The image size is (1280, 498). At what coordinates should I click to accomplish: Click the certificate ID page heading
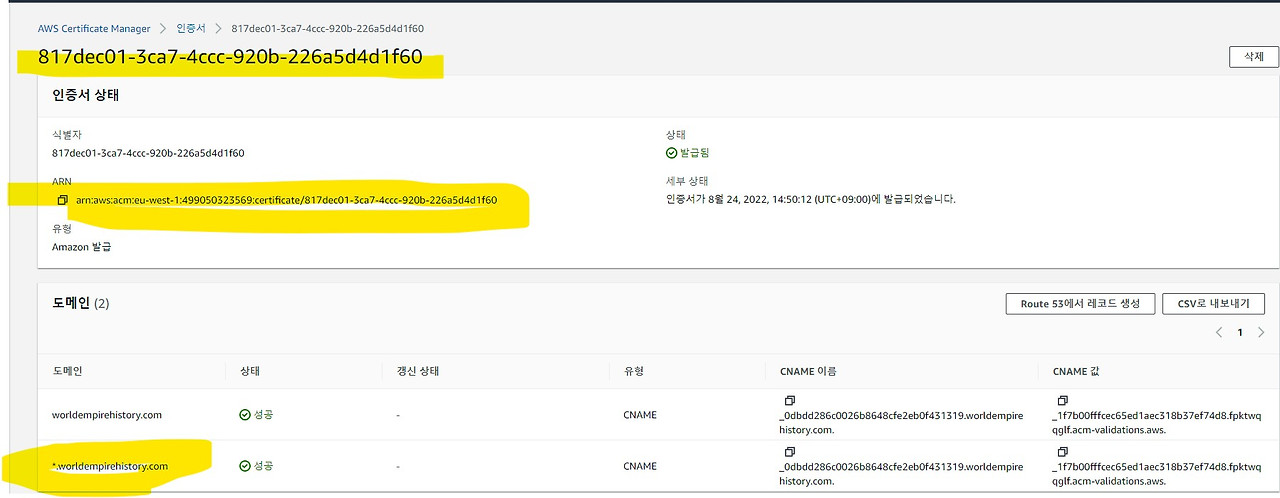(229, 58)
